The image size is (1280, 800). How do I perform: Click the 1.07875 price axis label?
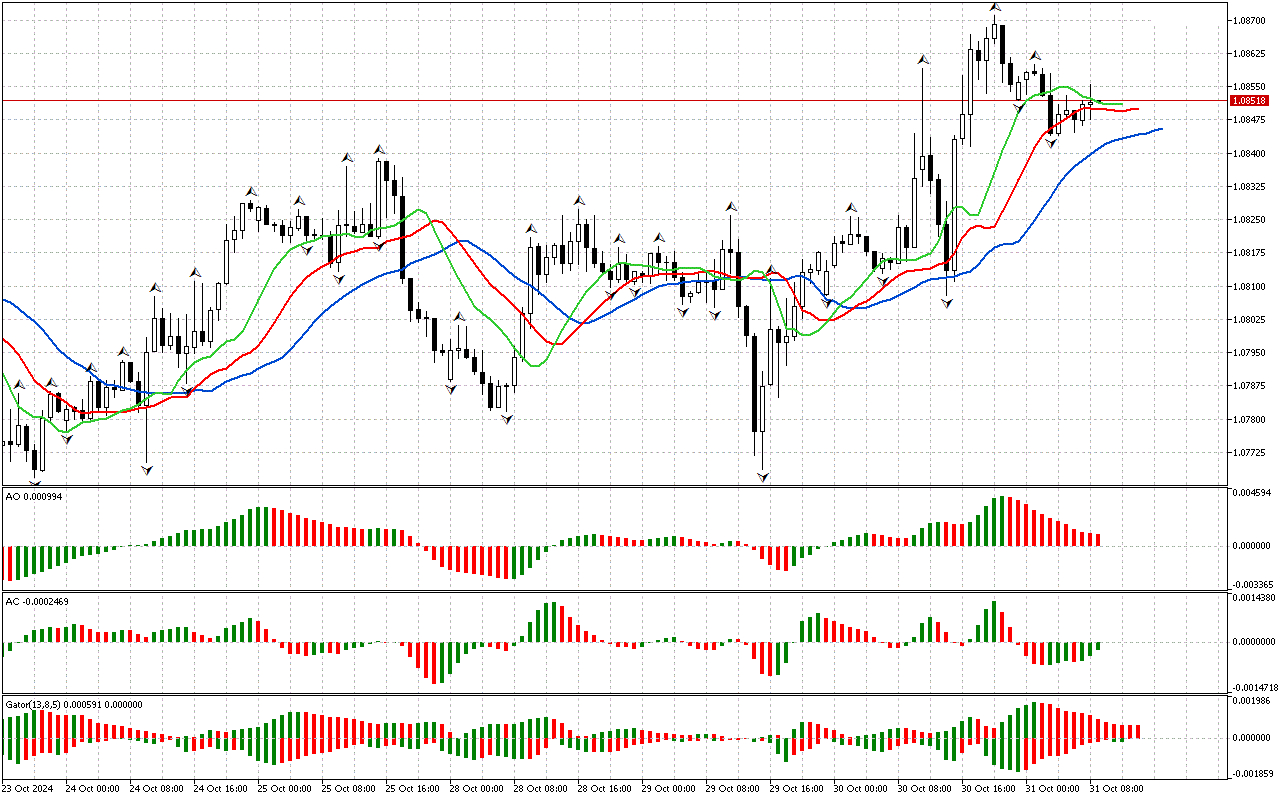(x=1250, y=386)
